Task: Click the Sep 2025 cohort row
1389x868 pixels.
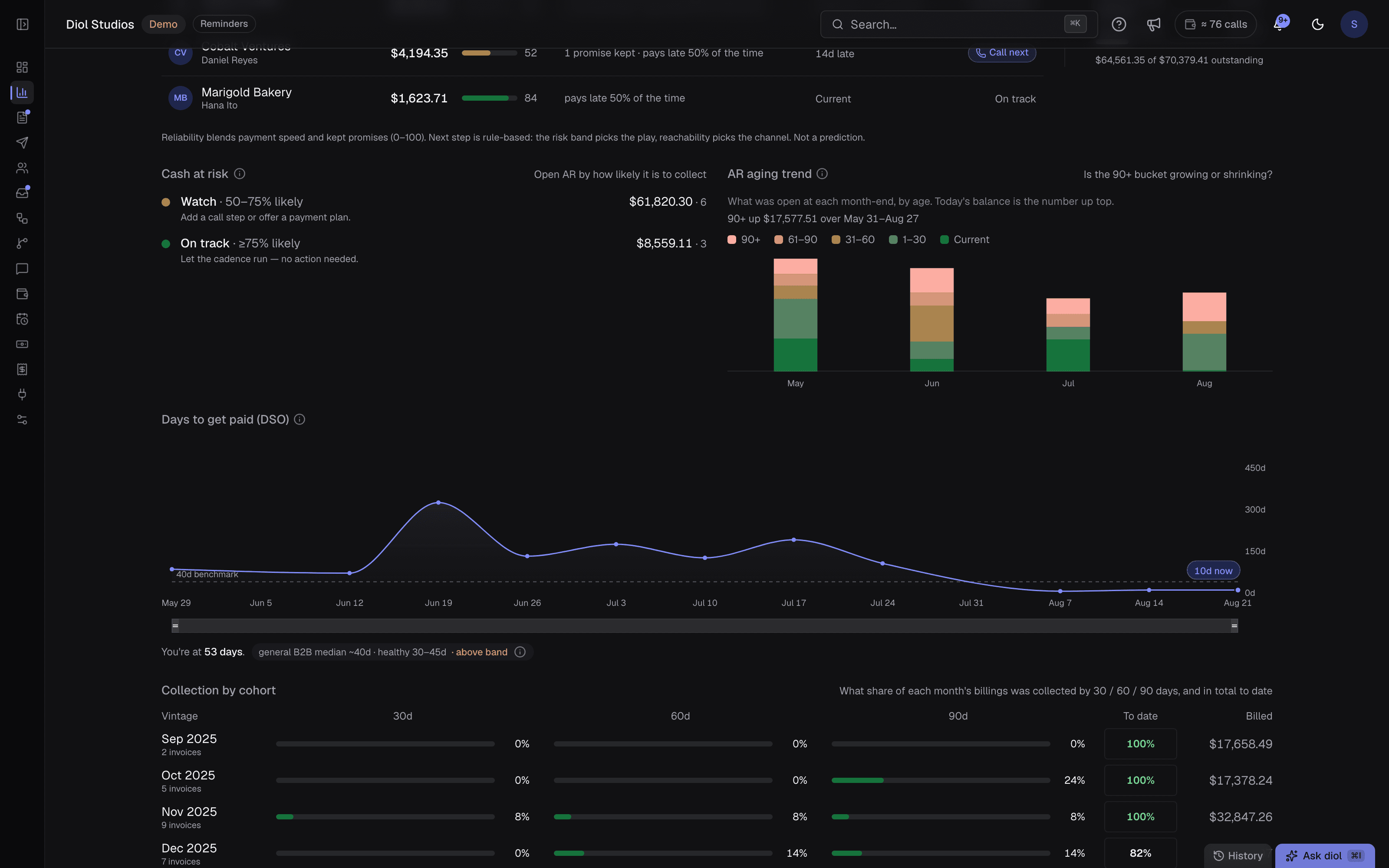Action: coord(717,744)
